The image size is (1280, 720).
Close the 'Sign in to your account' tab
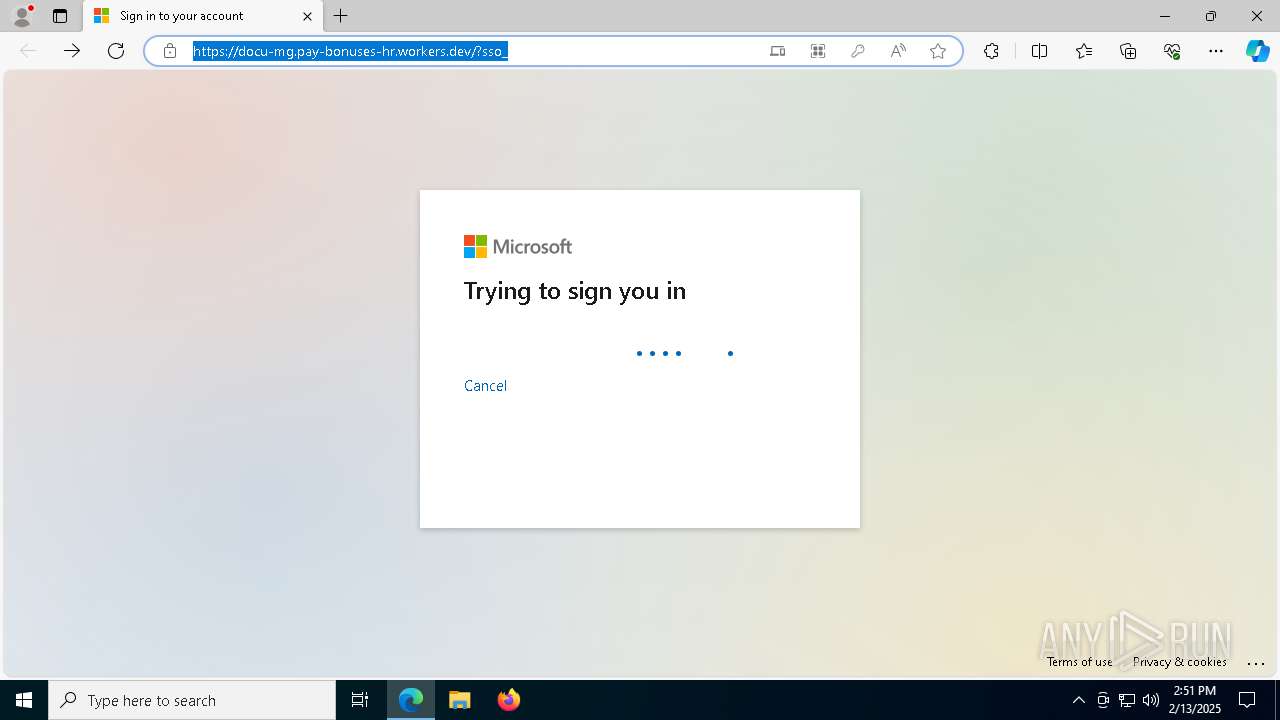point(307,16)
